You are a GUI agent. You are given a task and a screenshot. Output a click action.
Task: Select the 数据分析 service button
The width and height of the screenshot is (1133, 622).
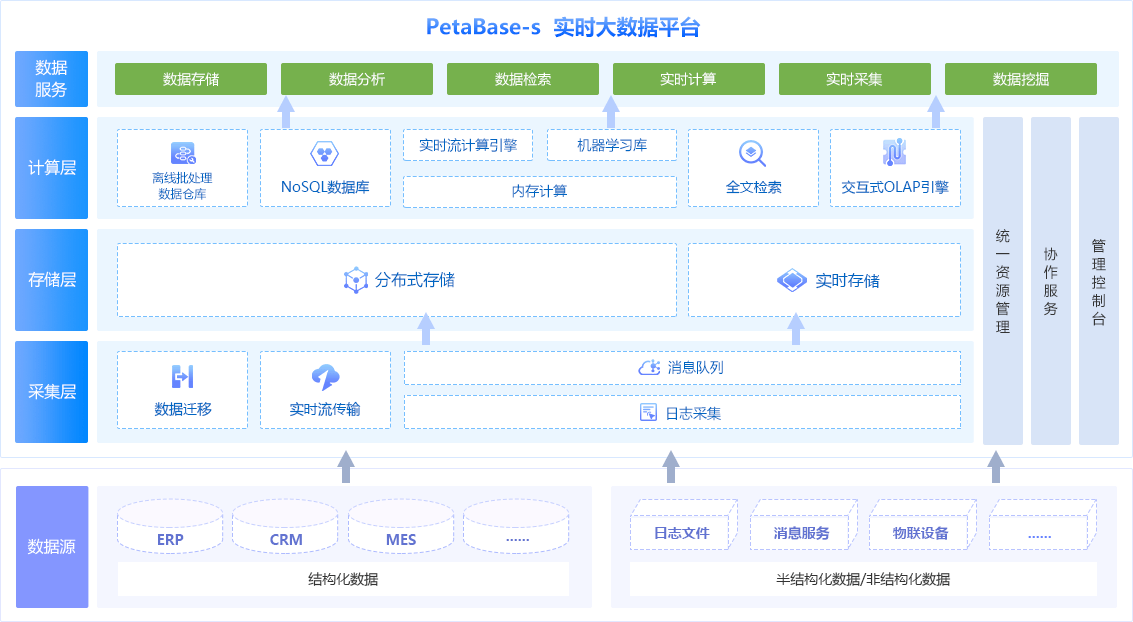point(357,79)
